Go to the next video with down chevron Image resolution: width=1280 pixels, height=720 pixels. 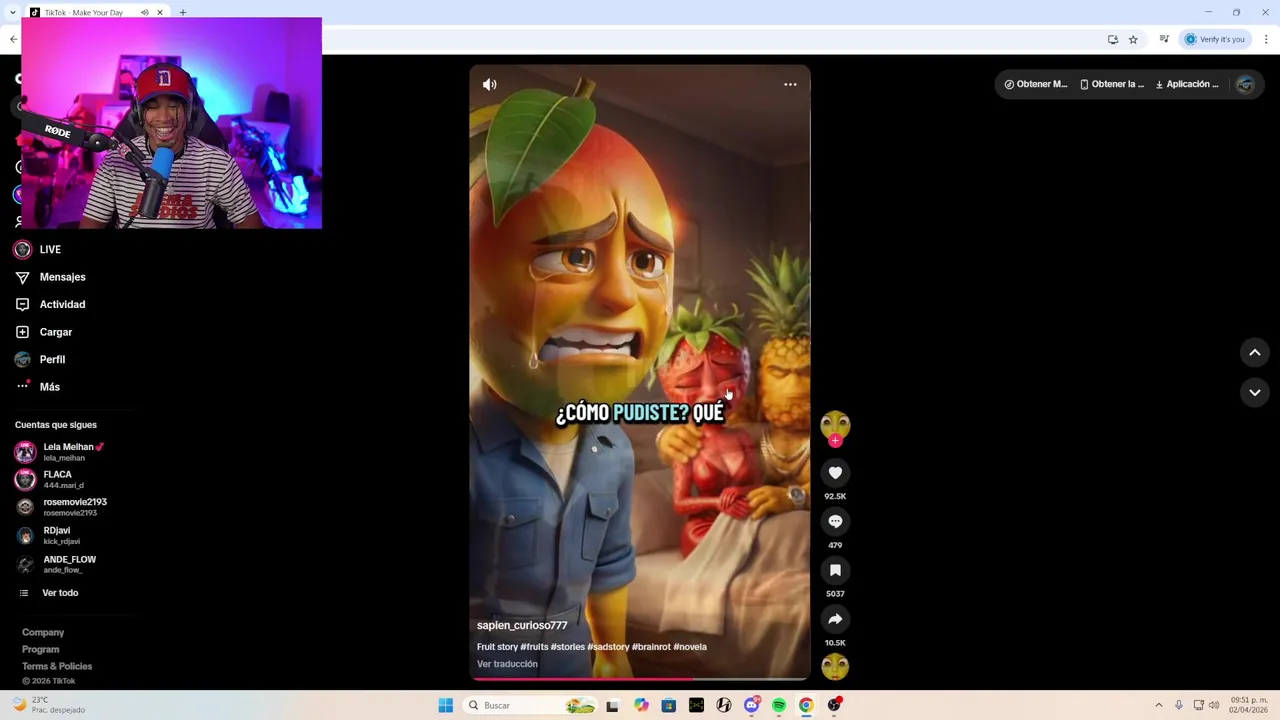point(1255,393)
